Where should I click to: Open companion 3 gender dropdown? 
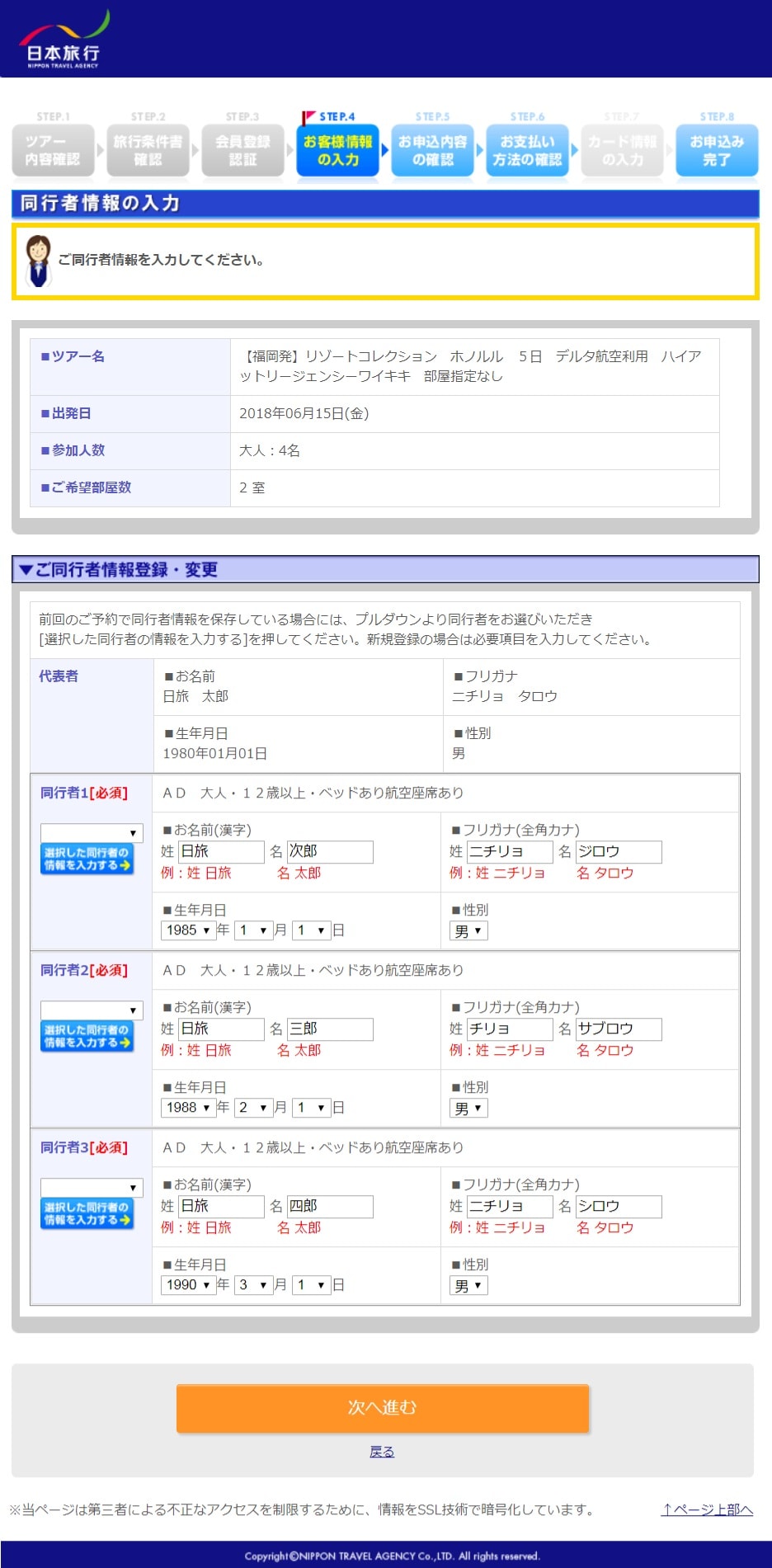tap(468, 1285)
